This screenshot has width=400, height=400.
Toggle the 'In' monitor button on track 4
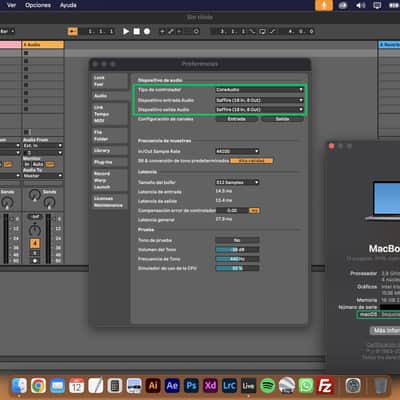pos(27,164)
